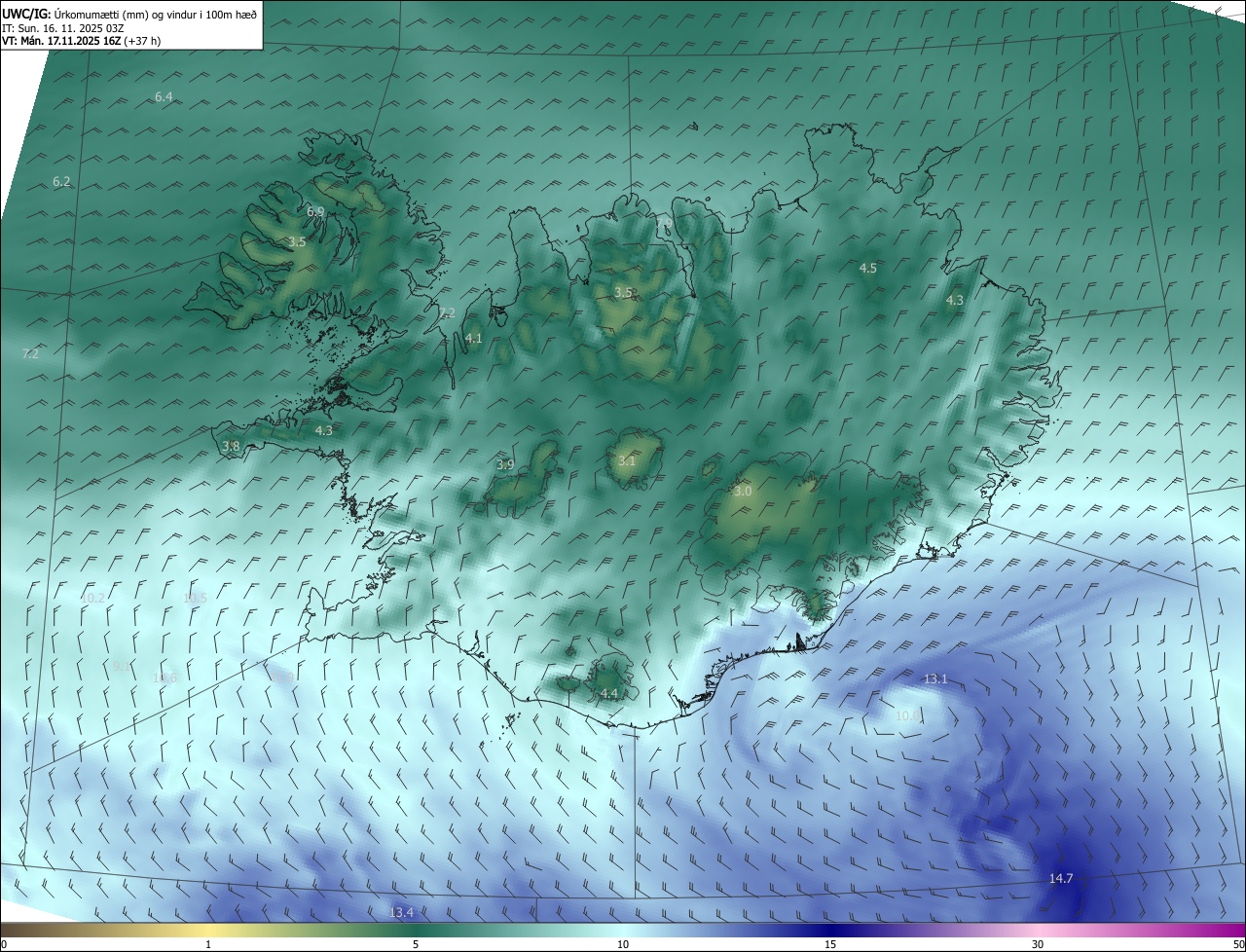Click the 6.9 value label

315,211
